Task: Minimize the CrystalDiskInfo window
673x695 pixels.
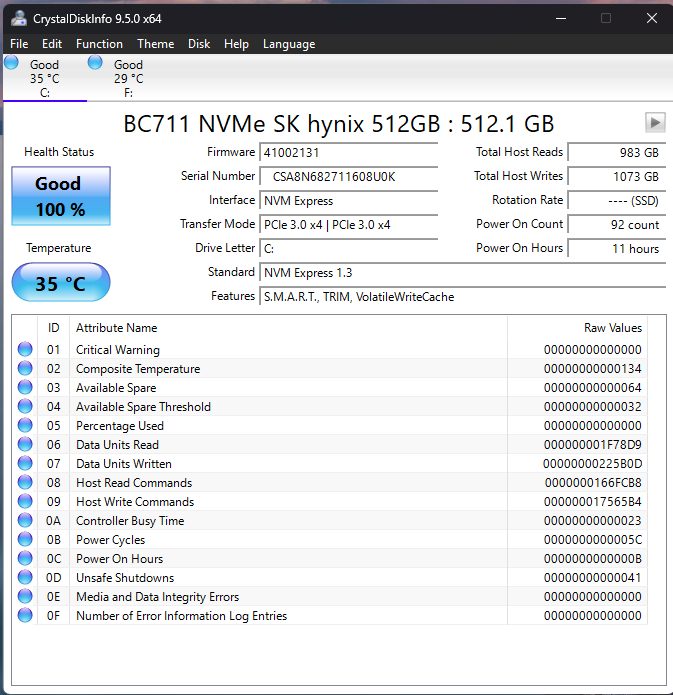Action: [x=561, y=18]
